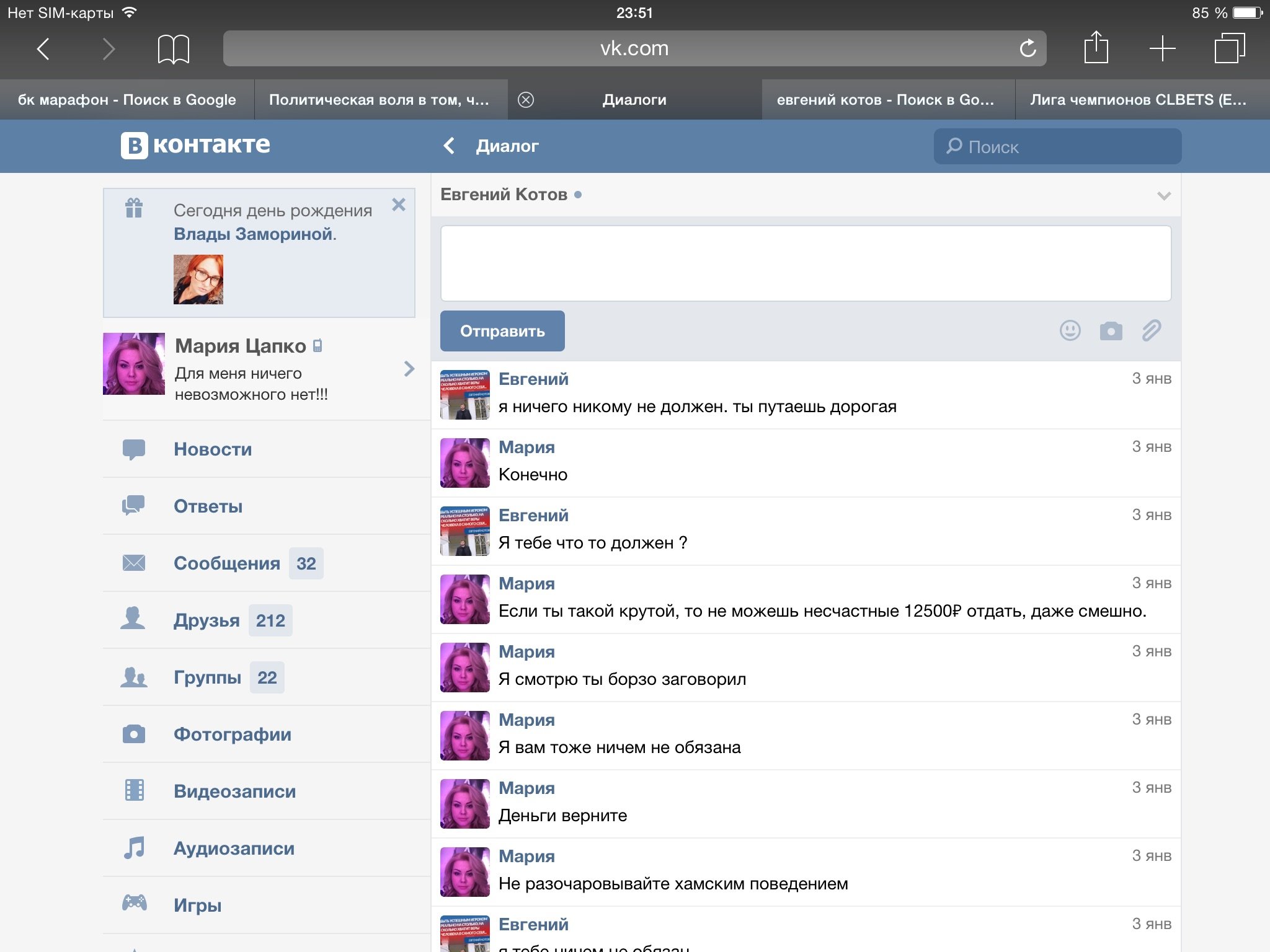
Task: Switch to евгений котов Google tab
Action: coord(886,100)
